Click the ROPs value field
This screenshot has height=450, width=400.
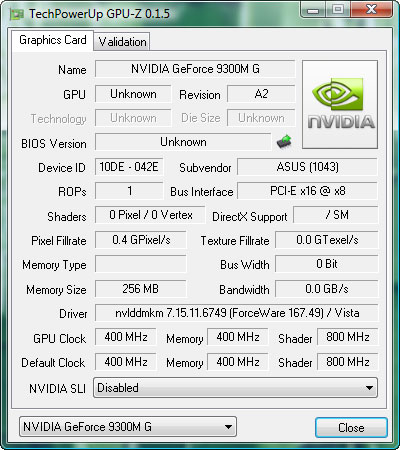(x=129, y=191)
